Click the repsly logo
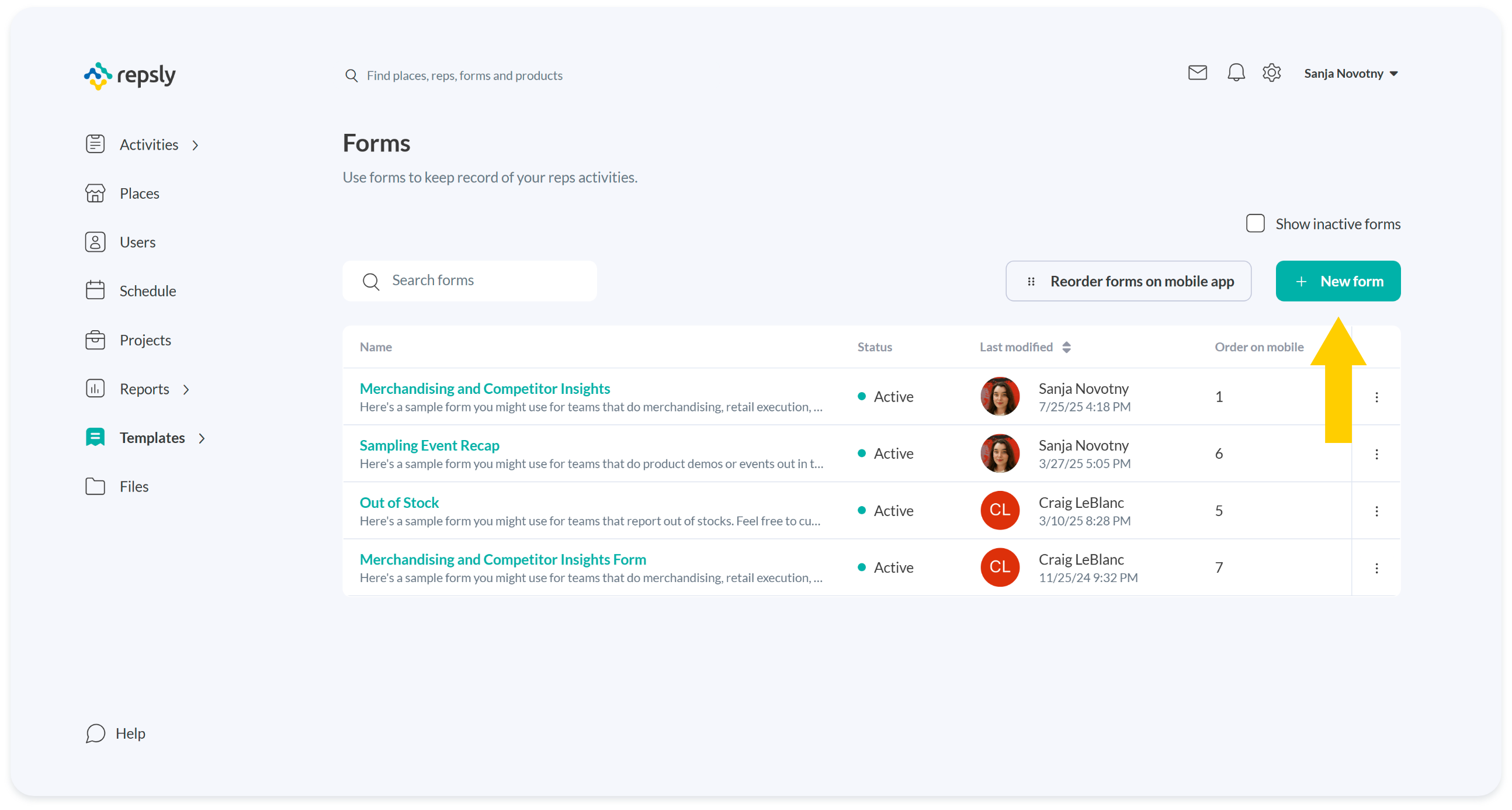The height and width of the screenshot is (810, 1512). [x=130, y=76]
